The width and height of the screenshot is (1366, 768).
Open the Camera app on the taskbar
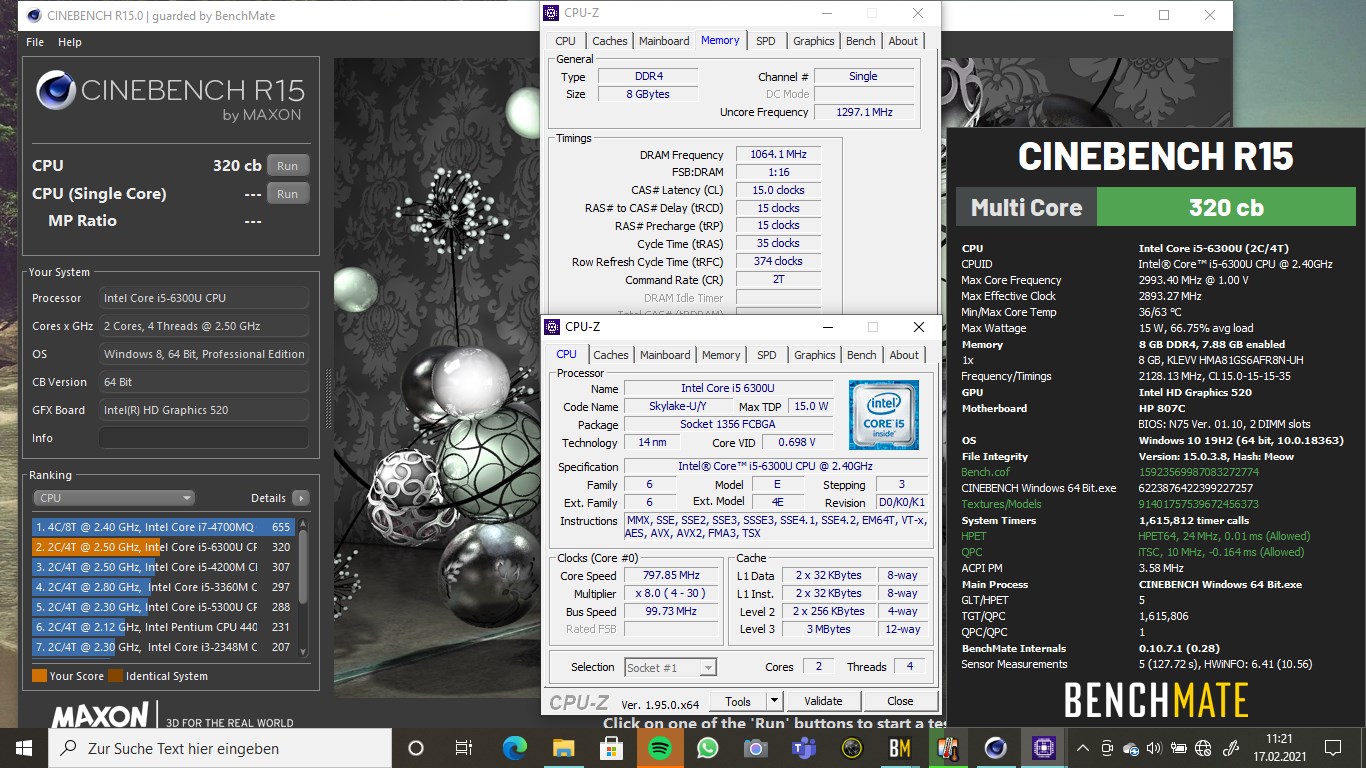click(x=755, y=748)
